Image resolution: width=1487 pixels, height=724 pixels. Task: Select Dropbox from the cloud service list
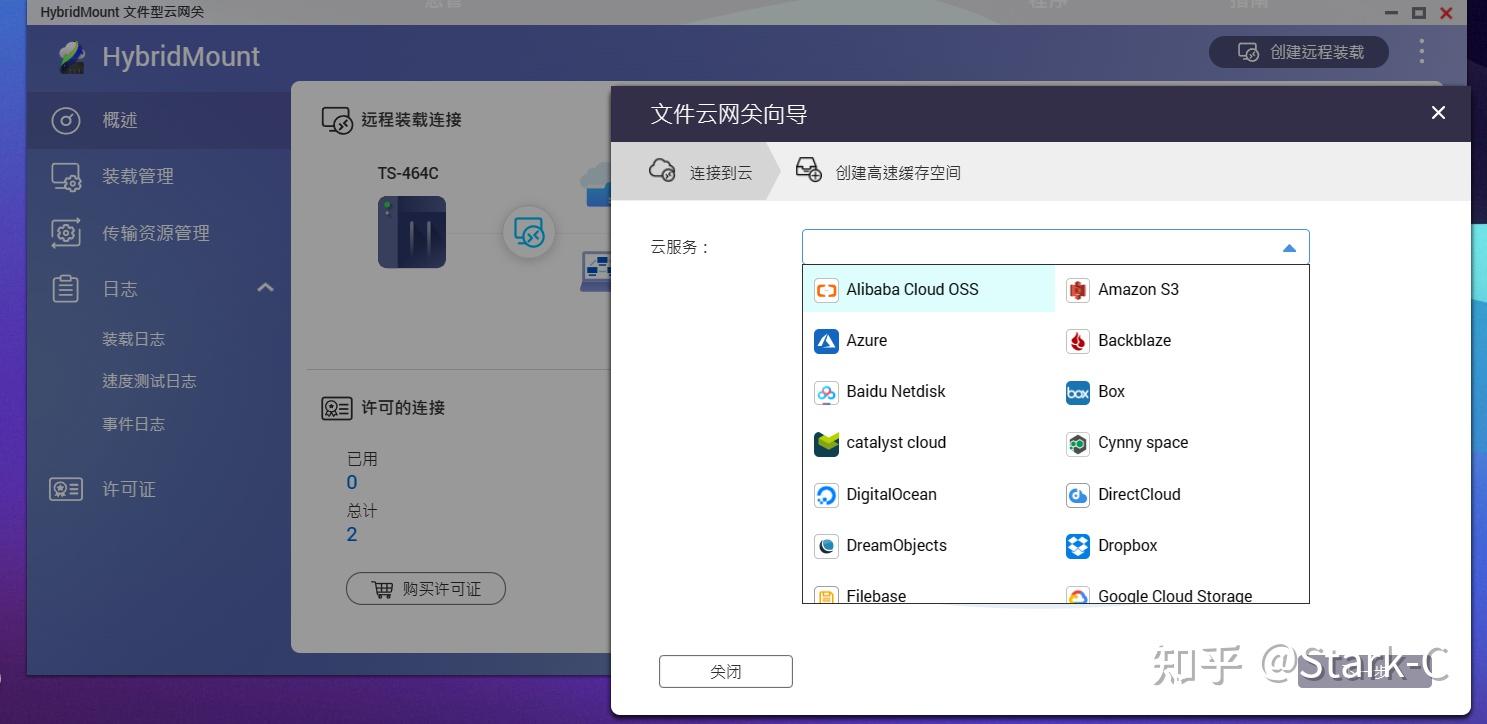1126,546
